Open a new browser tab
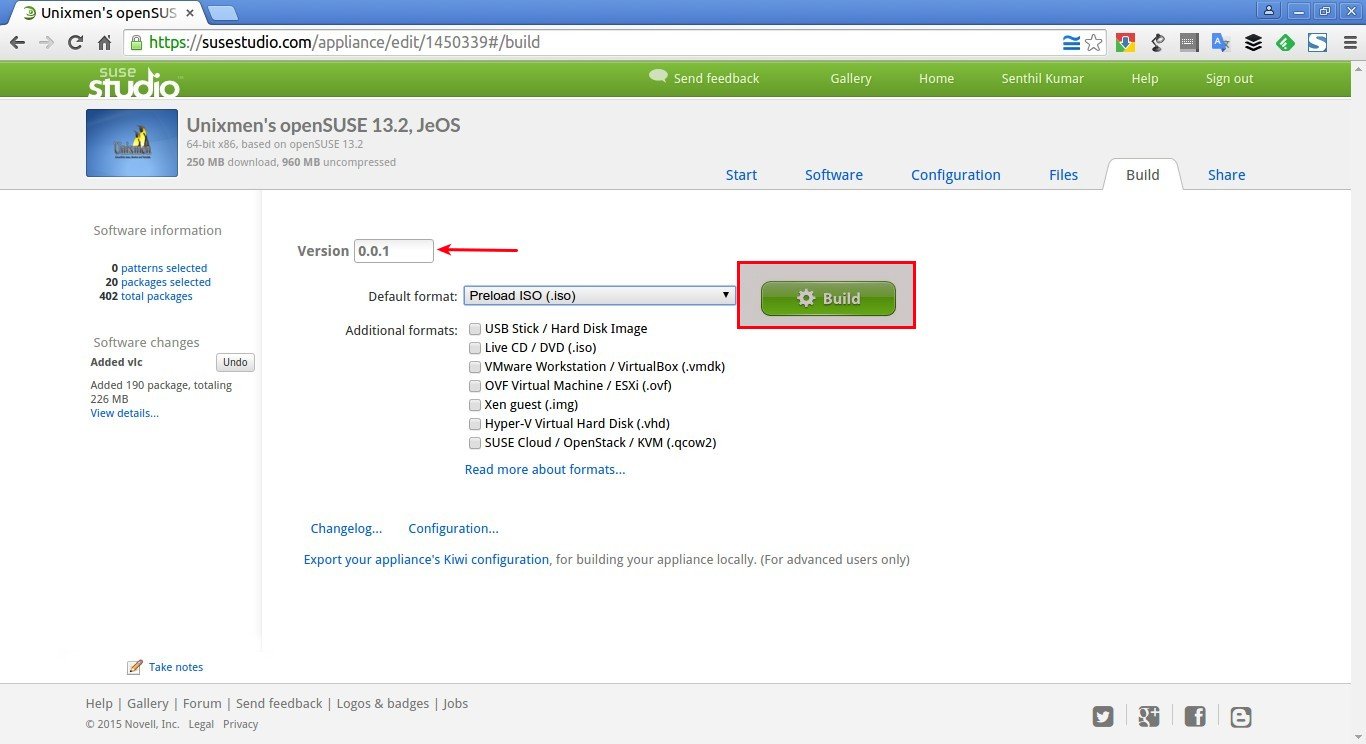The width and height of the screenshot is (1366, 744). coord(223,13)
